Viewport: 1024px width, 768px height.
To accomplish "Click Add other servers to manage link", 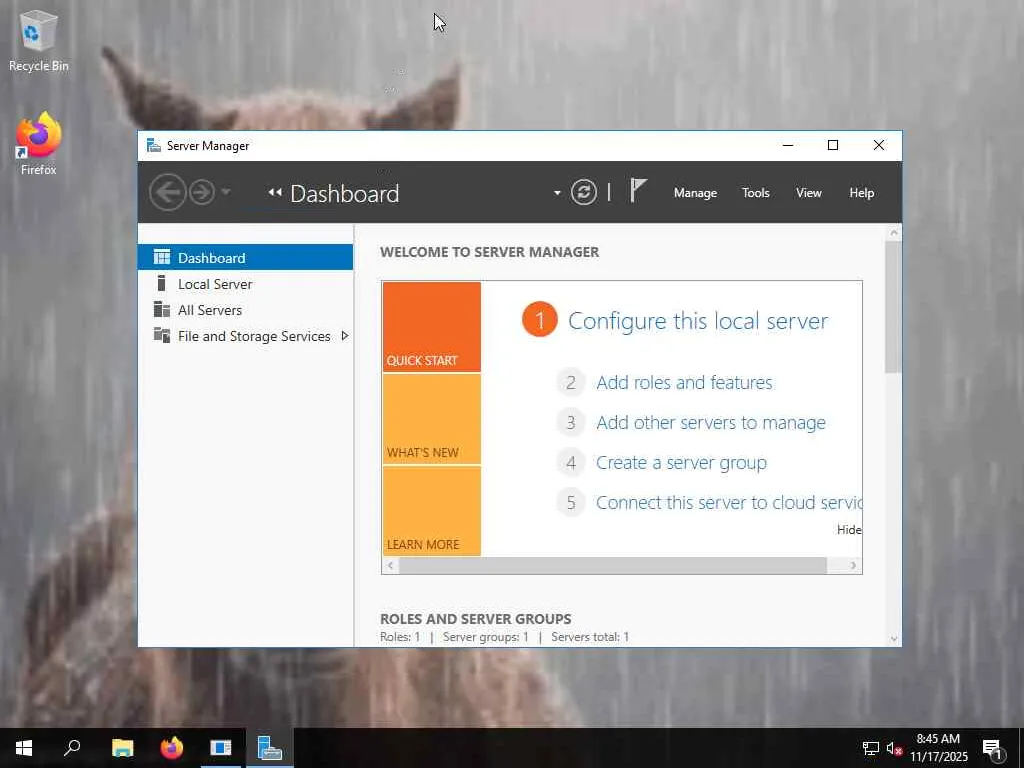I will coord(711,423).
